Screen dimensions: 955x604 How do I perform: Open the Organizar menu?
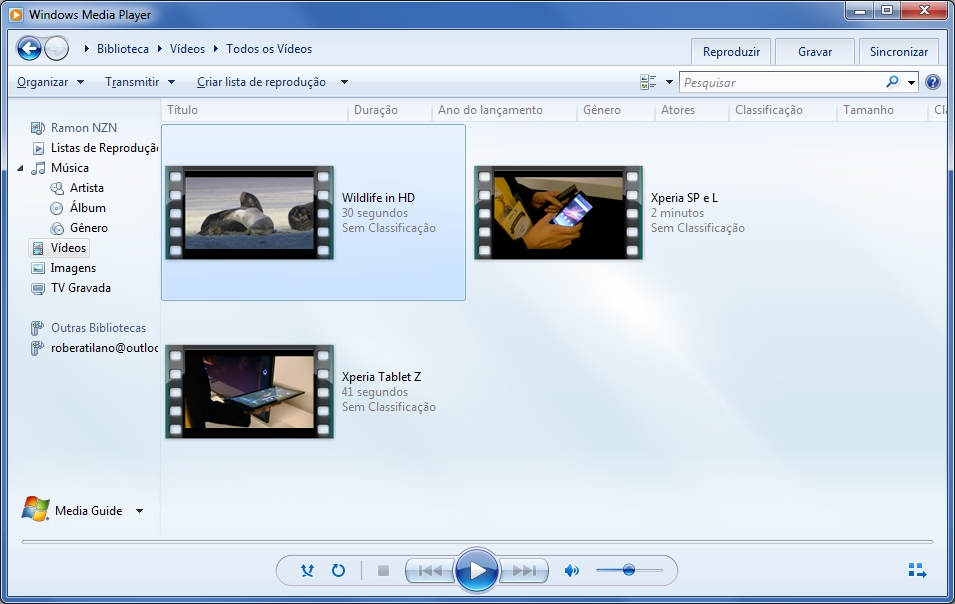click(50, 82)
